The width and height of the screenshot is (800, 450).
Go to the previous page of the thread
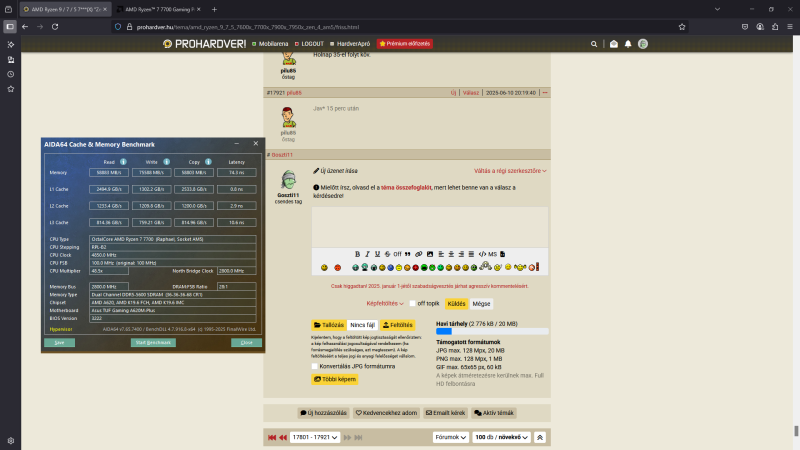click(283, 437)
